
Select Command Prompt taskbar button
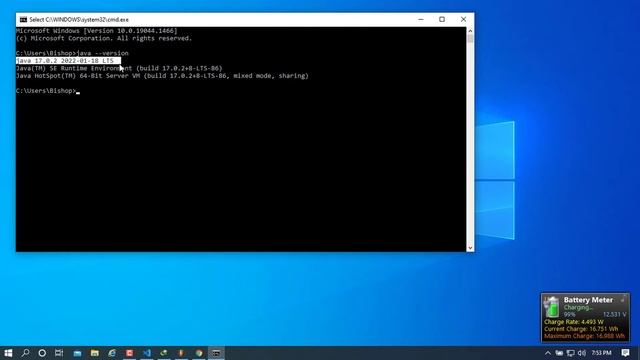click(x=216, y=353)
